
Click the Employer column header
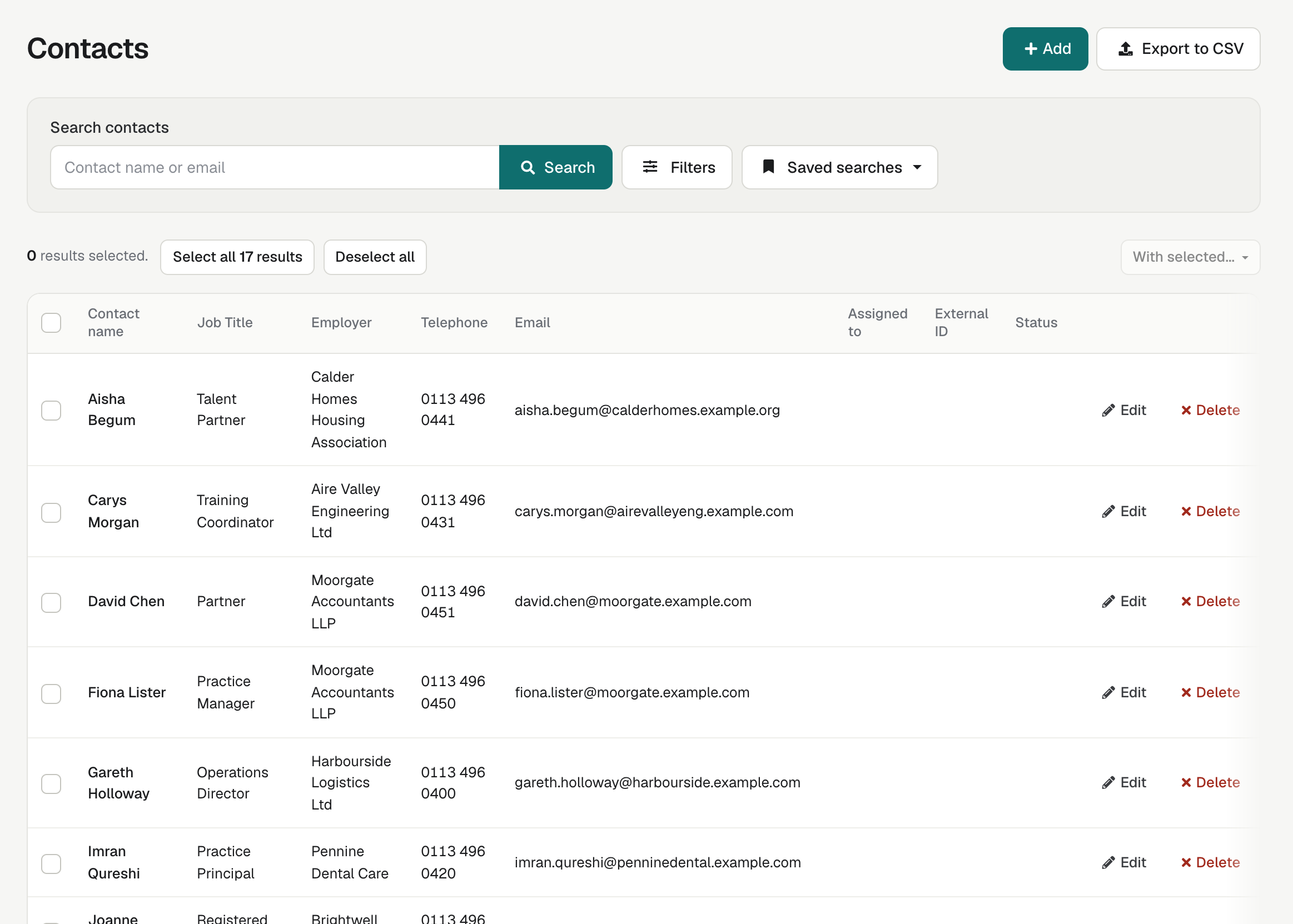tap(341, 323)
